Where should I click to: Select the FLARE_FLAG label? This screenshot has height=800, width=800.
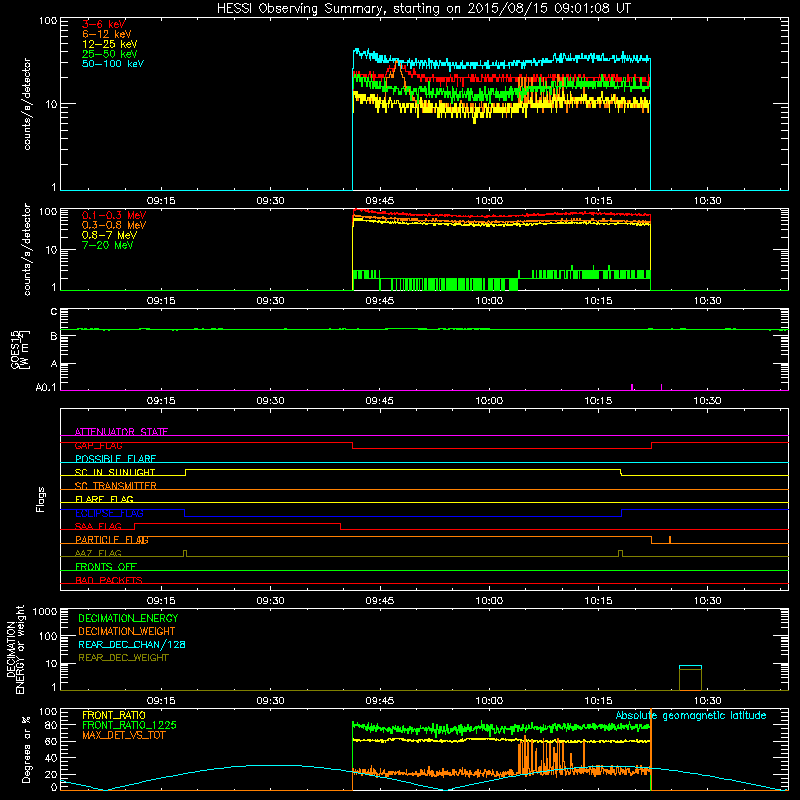(104, 499)
